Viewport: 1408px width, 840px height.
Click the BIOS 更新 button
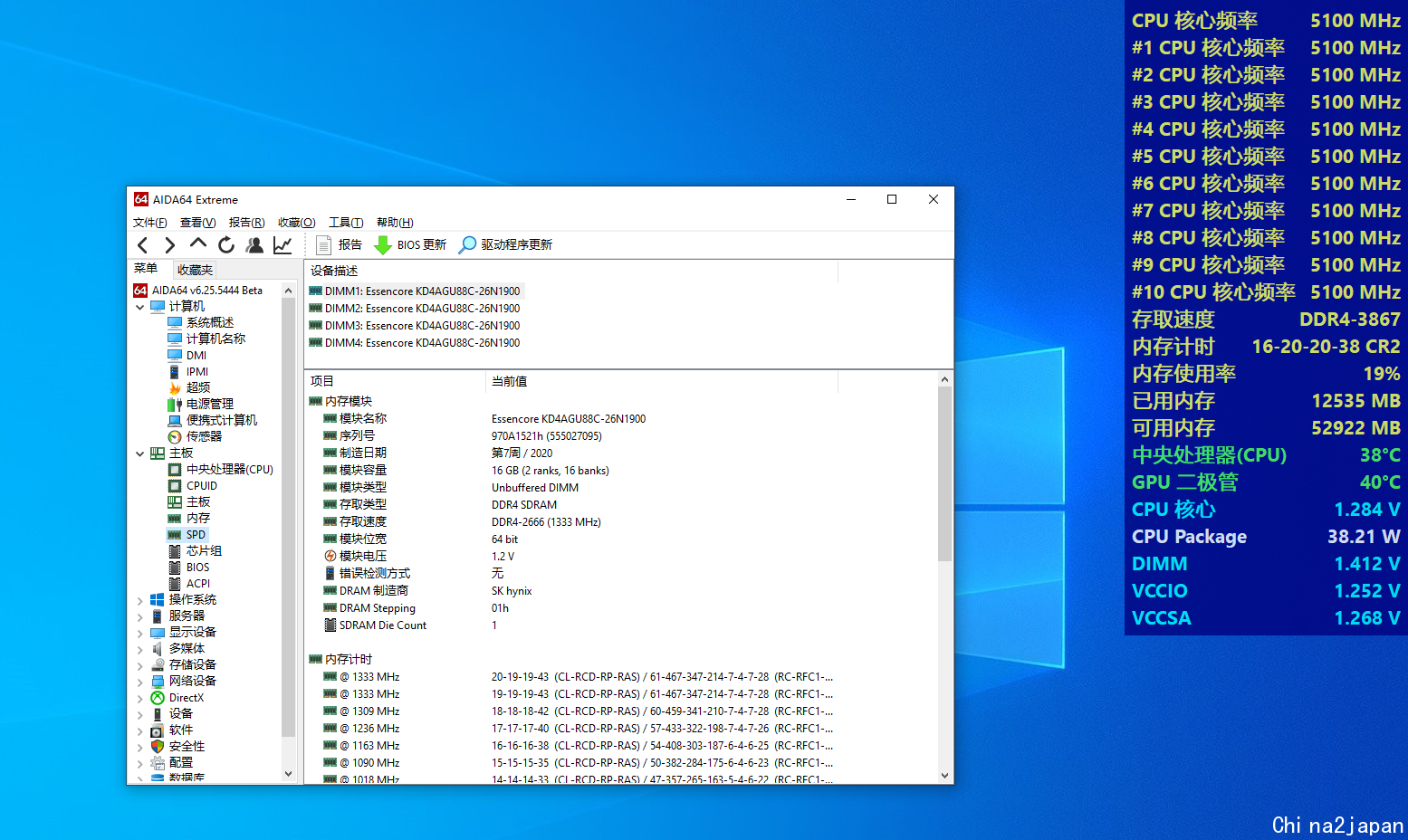point(410,244)
